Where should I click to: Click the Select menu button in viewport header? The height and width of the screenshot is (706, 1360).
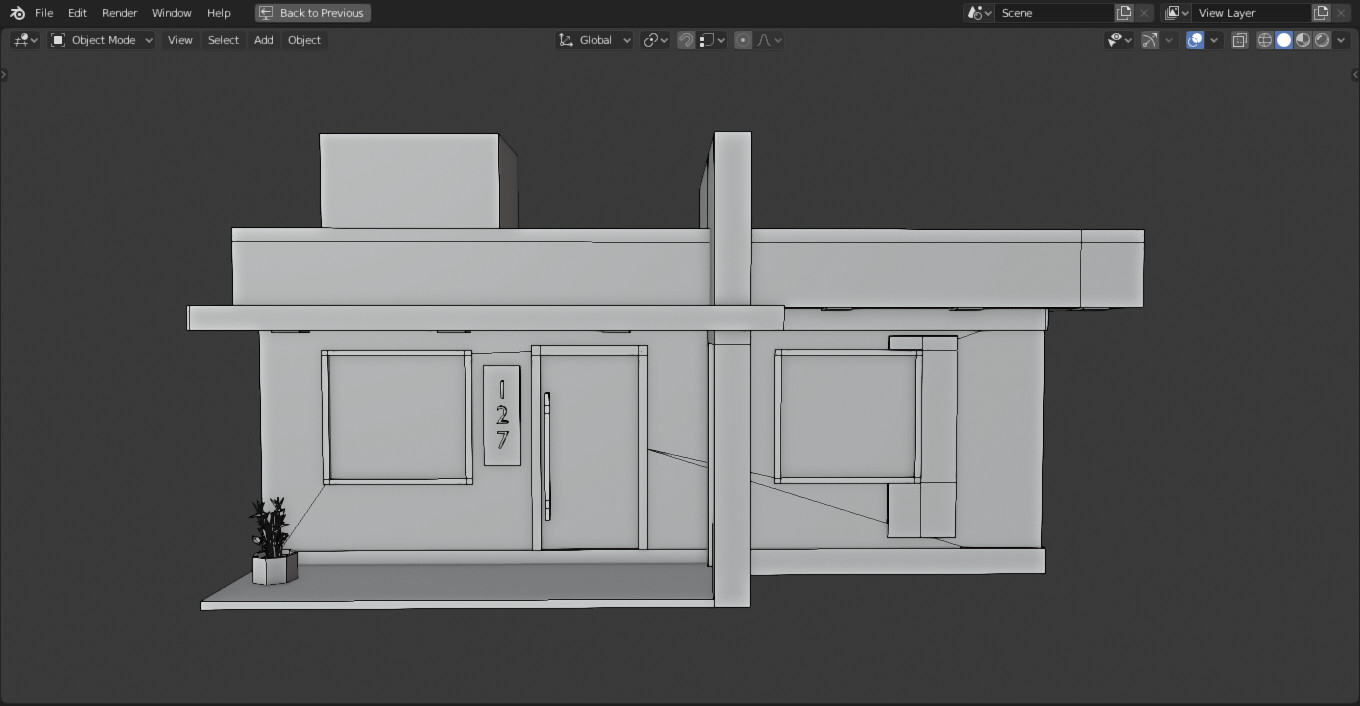222,40
